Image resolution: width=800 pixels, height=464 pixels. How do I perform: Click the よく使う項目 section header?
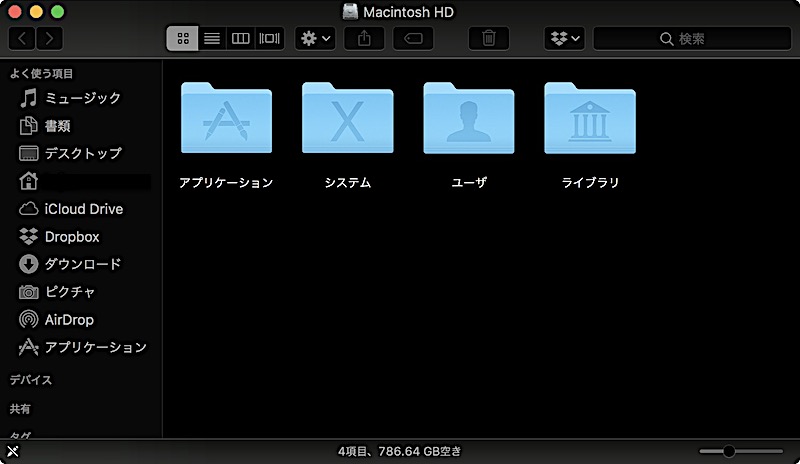coord(41,74)
